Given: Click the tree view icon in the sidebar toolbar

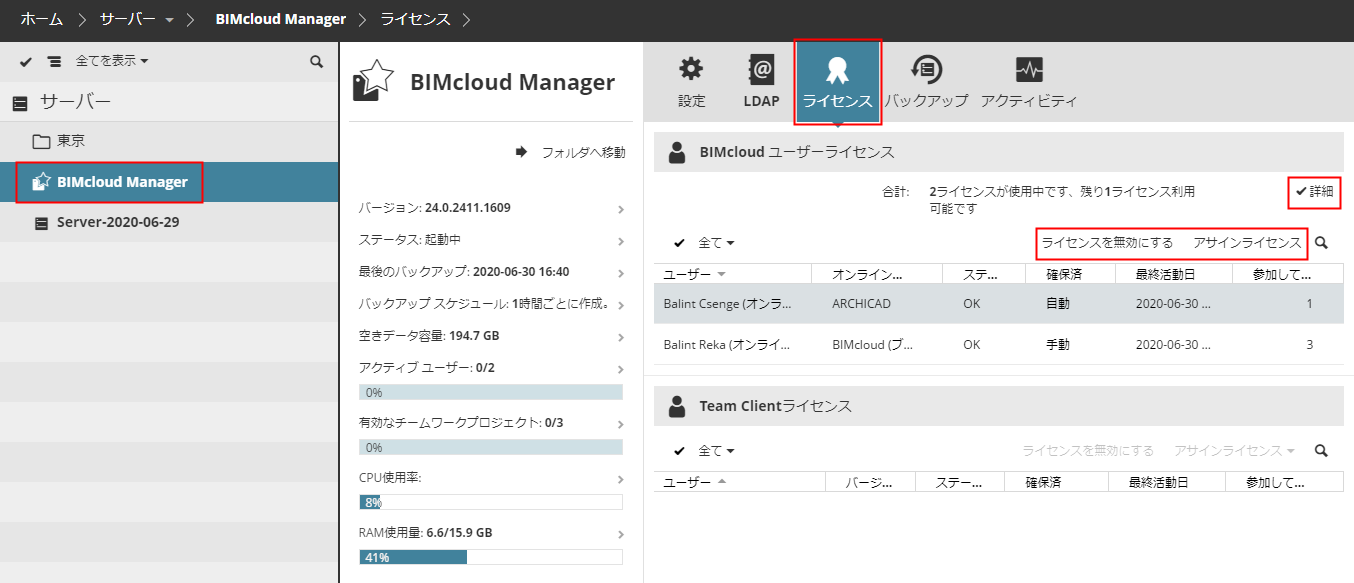Looking at the screenshot, I should pos(54,62).
